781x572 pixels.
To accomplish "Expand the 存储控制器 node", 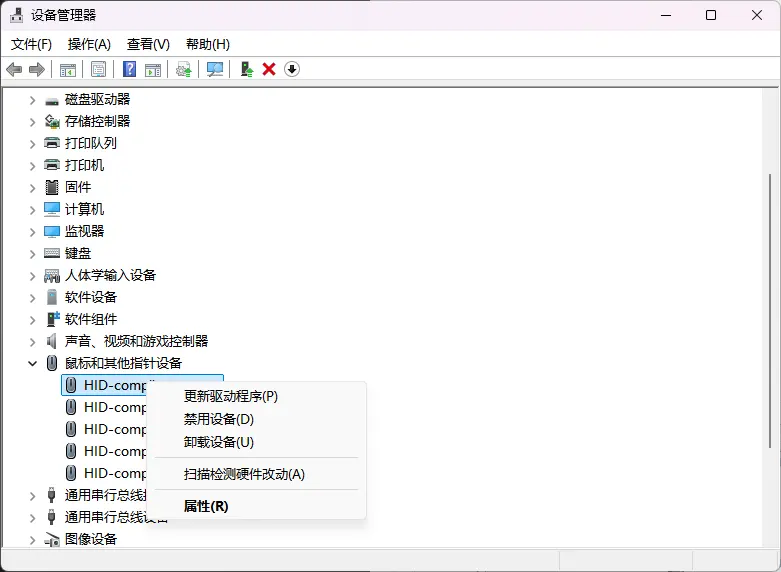I will (x=32, y=122).
